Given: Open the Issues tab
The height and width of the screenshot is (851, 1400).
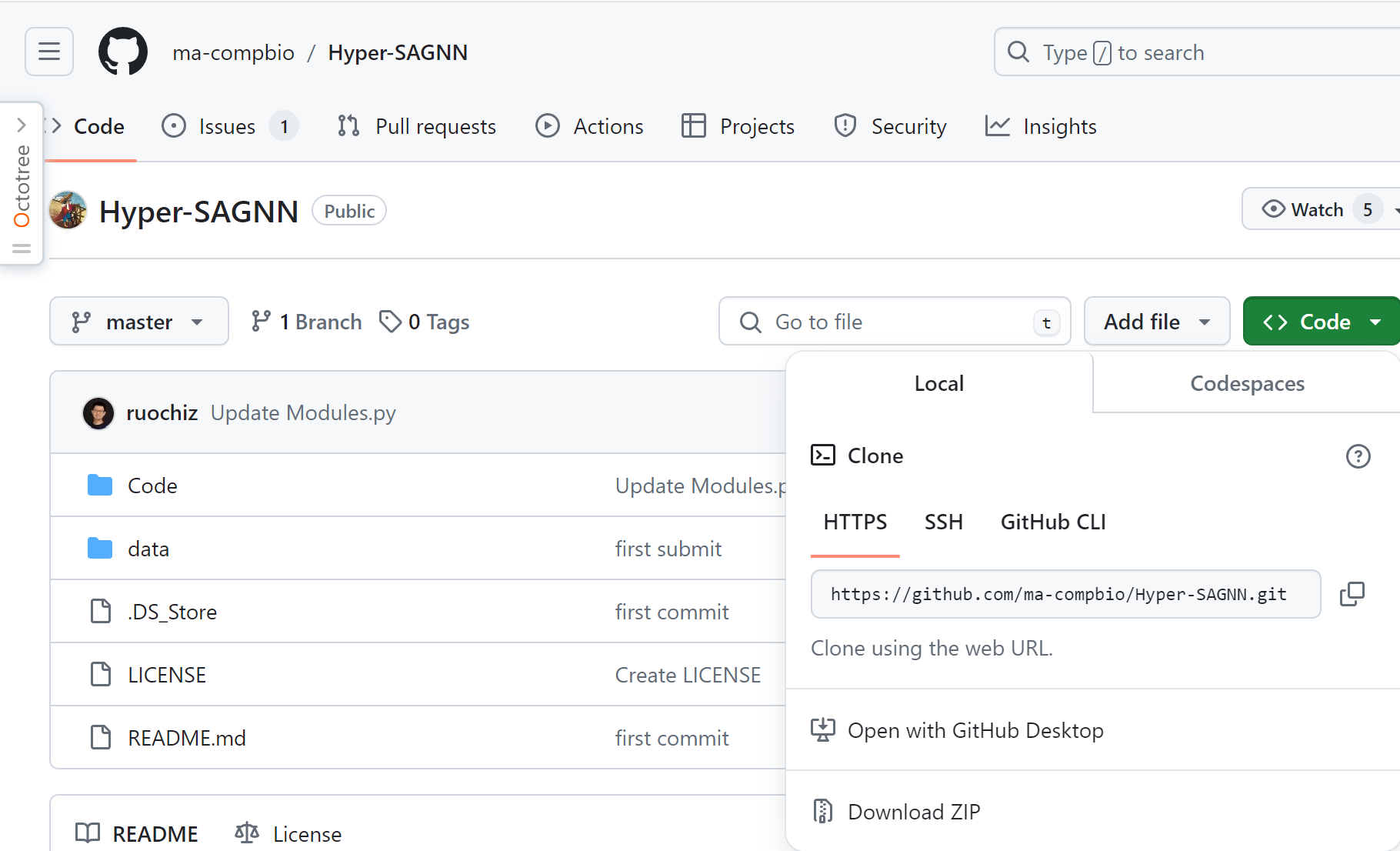Looking at the screenshot, I should tap(229, 126).
